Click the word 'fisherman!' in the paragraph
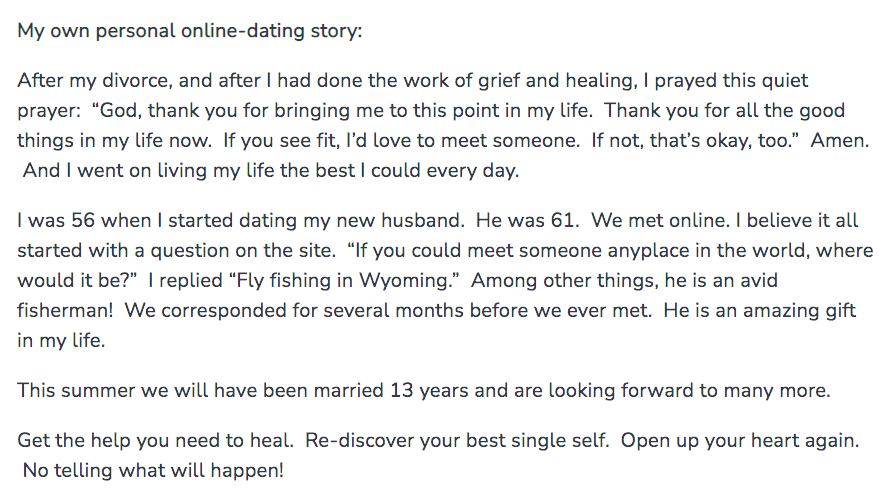The height and width of the screenshot is (503, 896). 65,310
